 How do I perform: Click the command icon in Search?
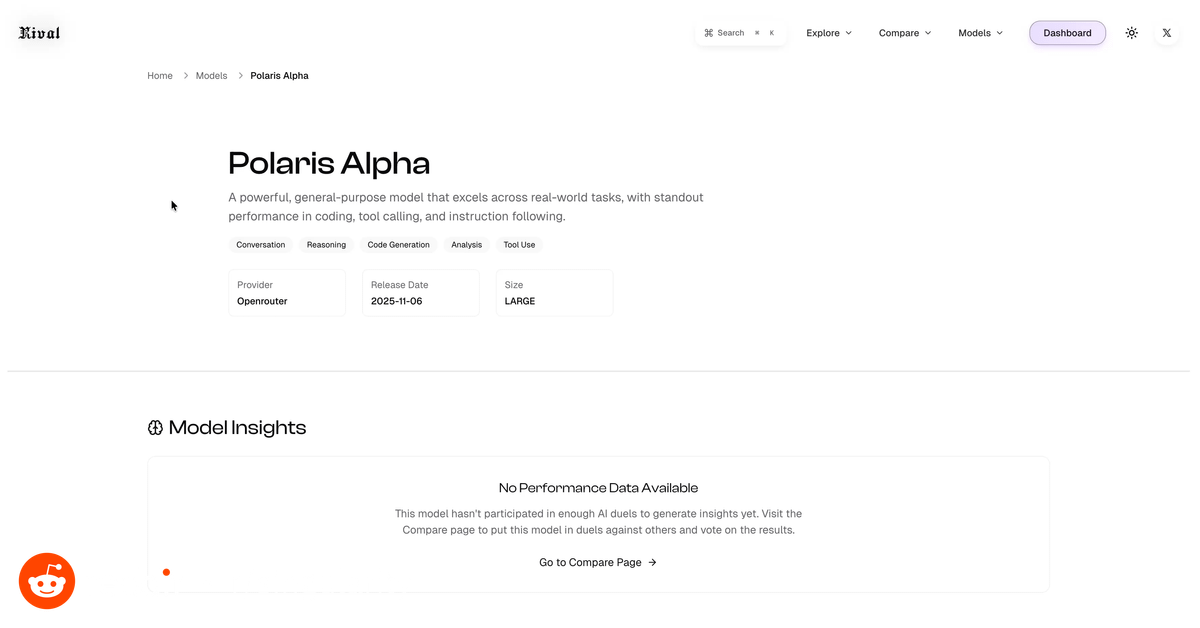[709, 33]
